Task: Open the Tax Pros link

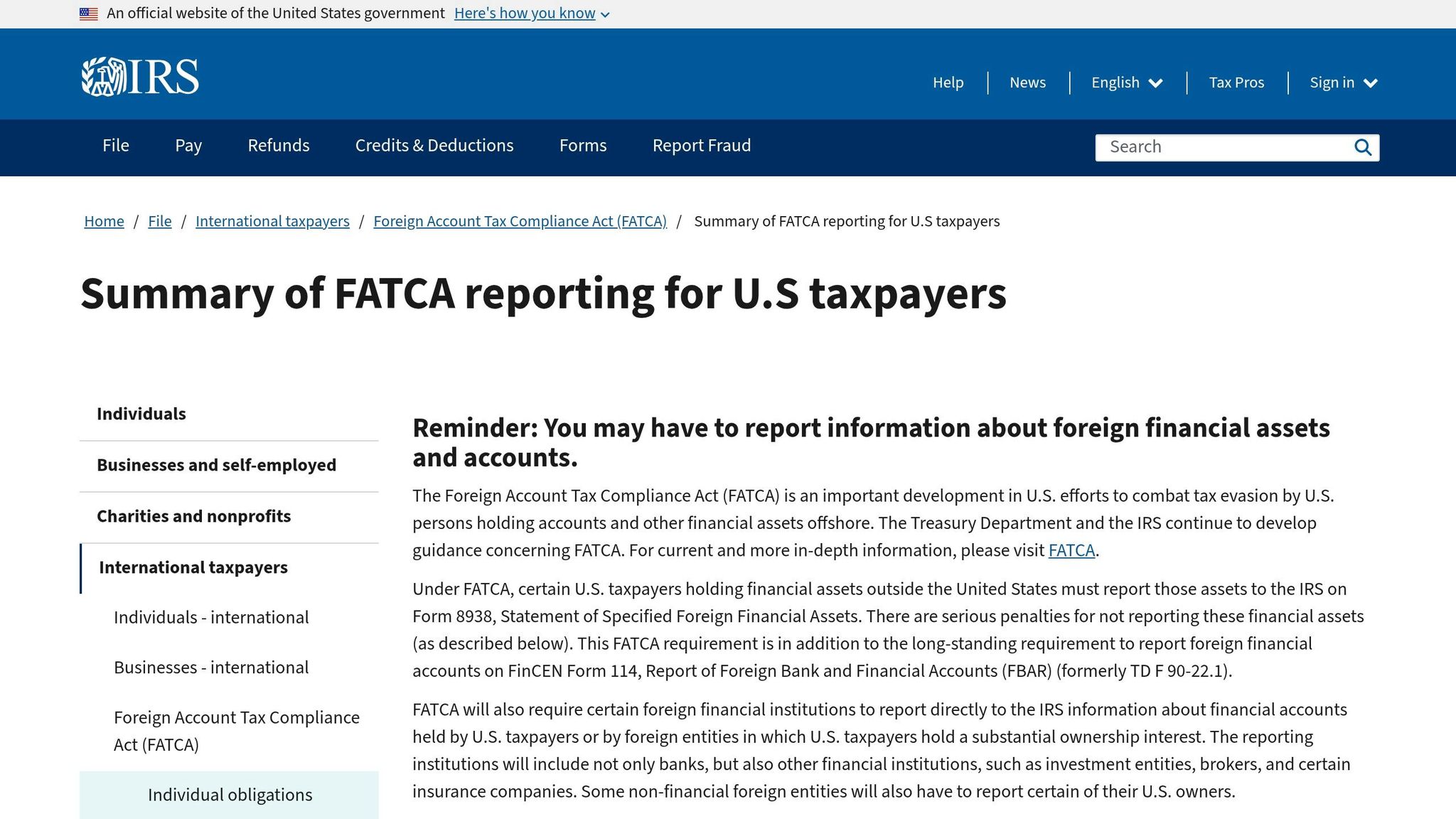Action: pos(1237,82)
